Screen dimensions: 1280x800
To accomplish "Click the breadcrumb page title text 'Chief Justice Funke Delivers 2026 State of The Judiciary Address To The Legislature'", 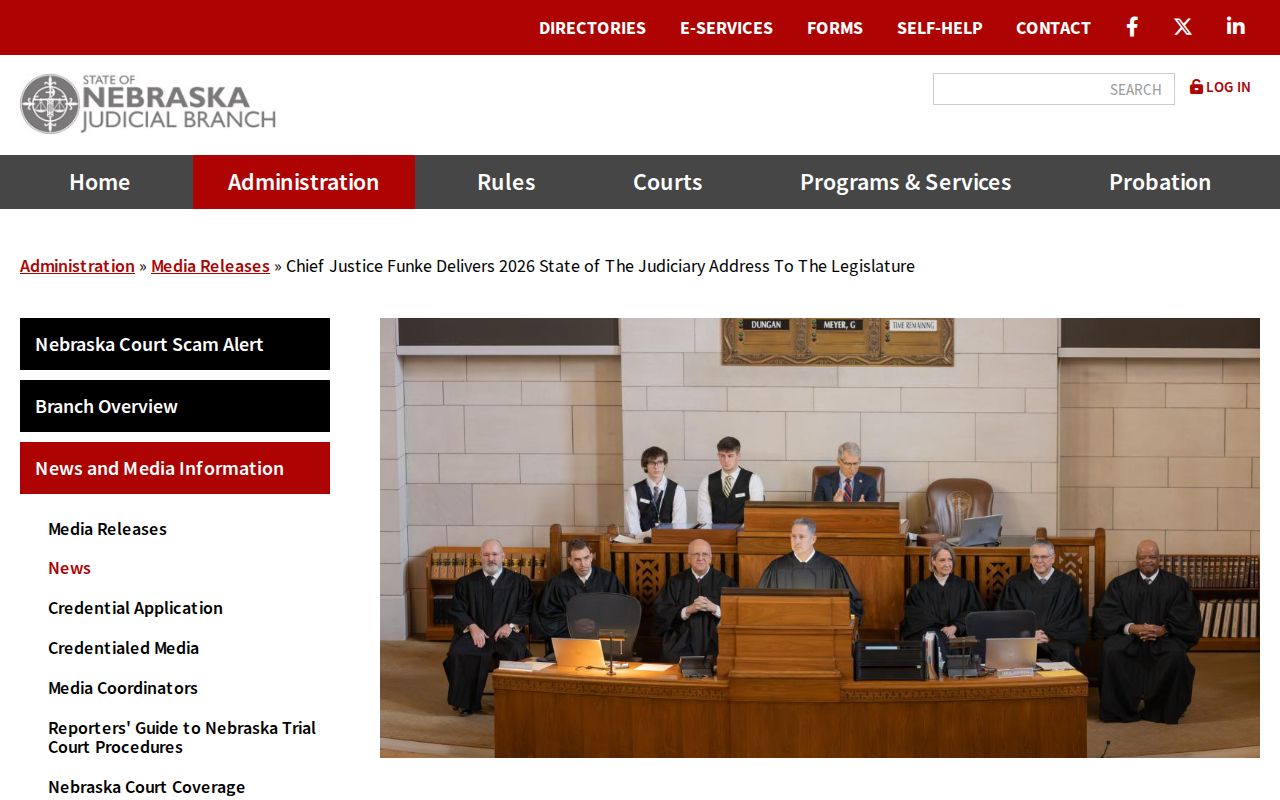I will coord(600,266).
